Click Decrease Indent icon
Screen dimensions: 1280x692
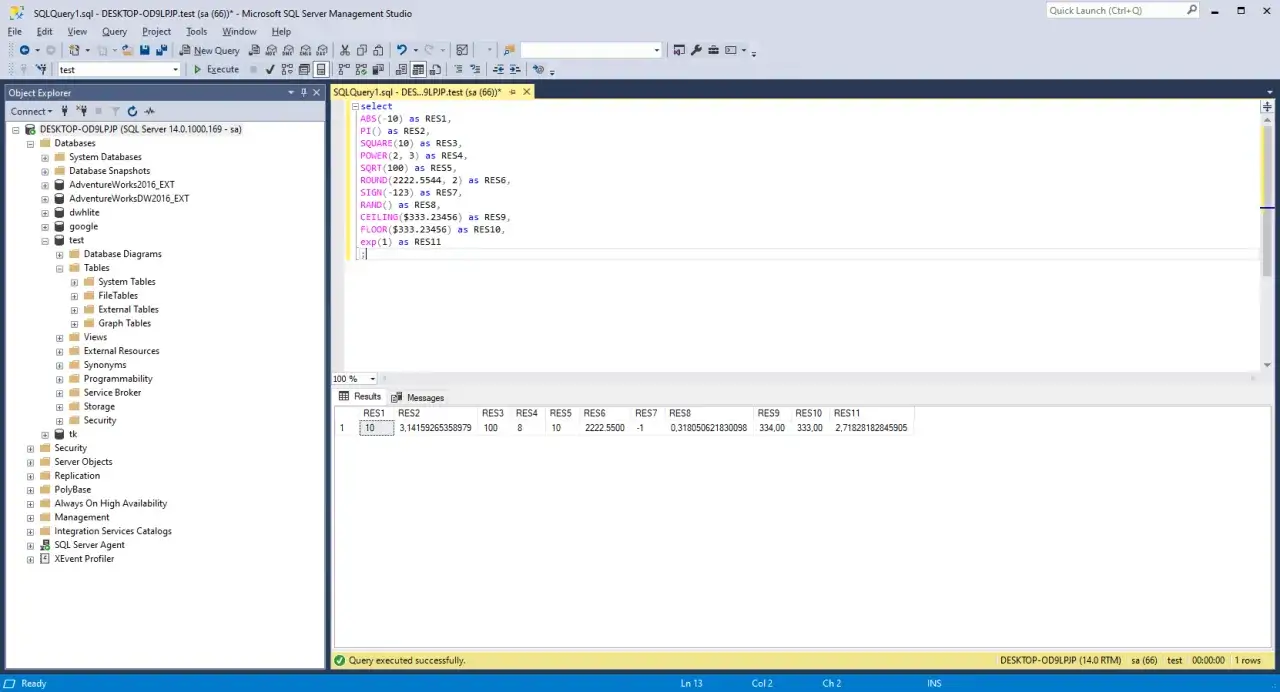tap(498, 69)
